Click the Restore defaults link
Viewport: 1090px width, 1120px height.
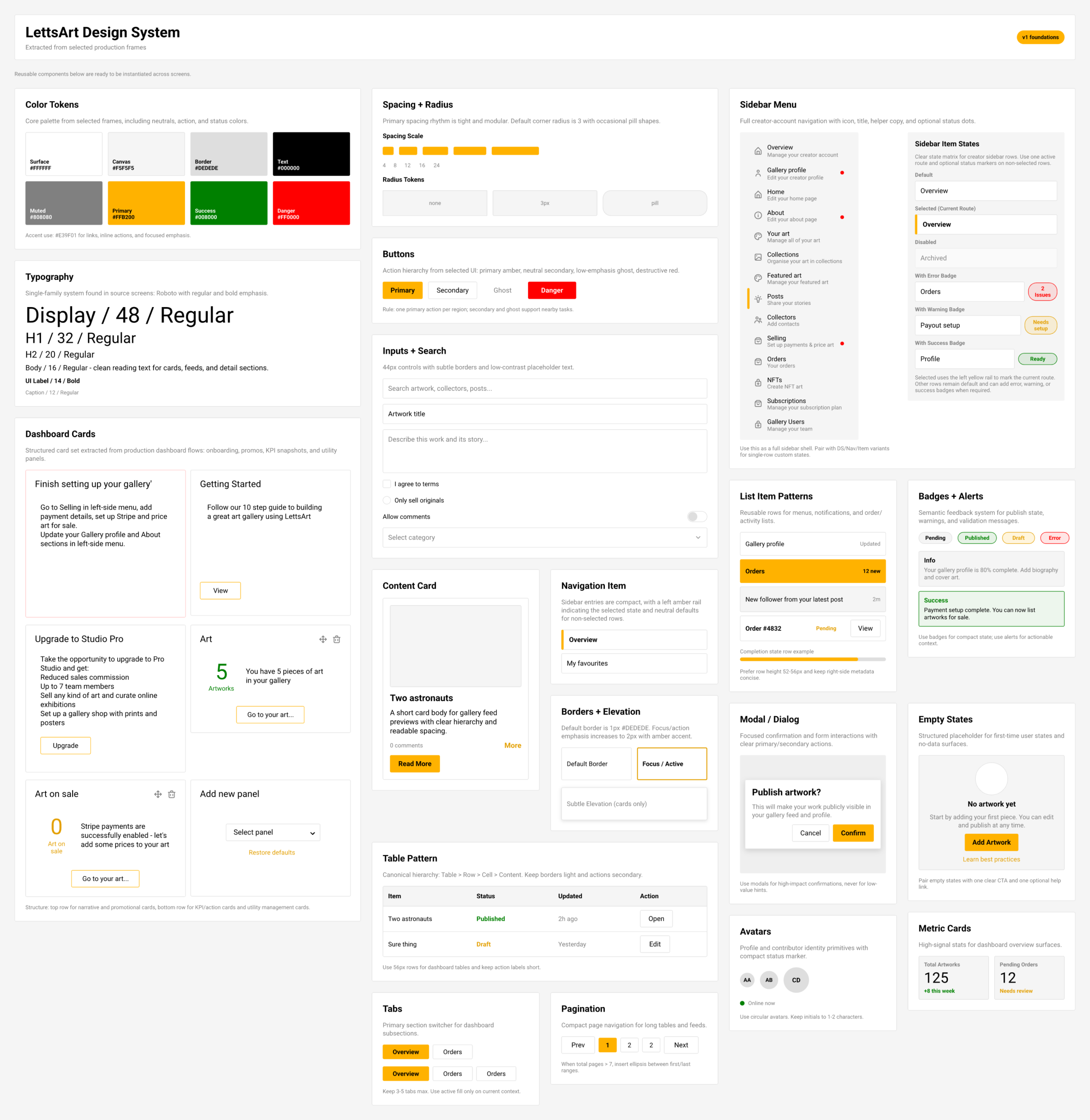(x=271, y=853)
